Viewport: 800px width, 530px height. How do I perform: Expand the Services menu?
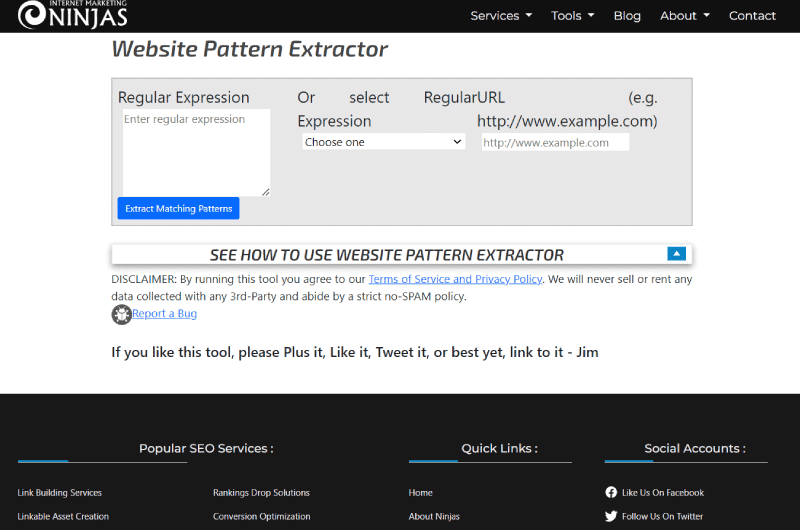point(501,16)
